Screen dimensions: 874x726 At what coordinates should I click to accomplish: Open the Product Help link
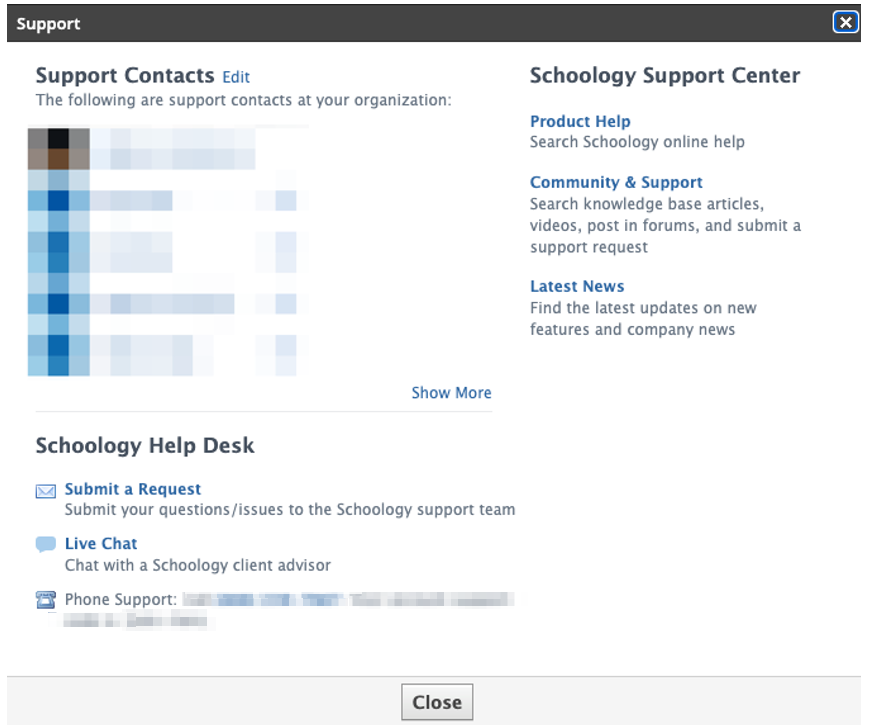pyautogui.click(x=580, y=121)
